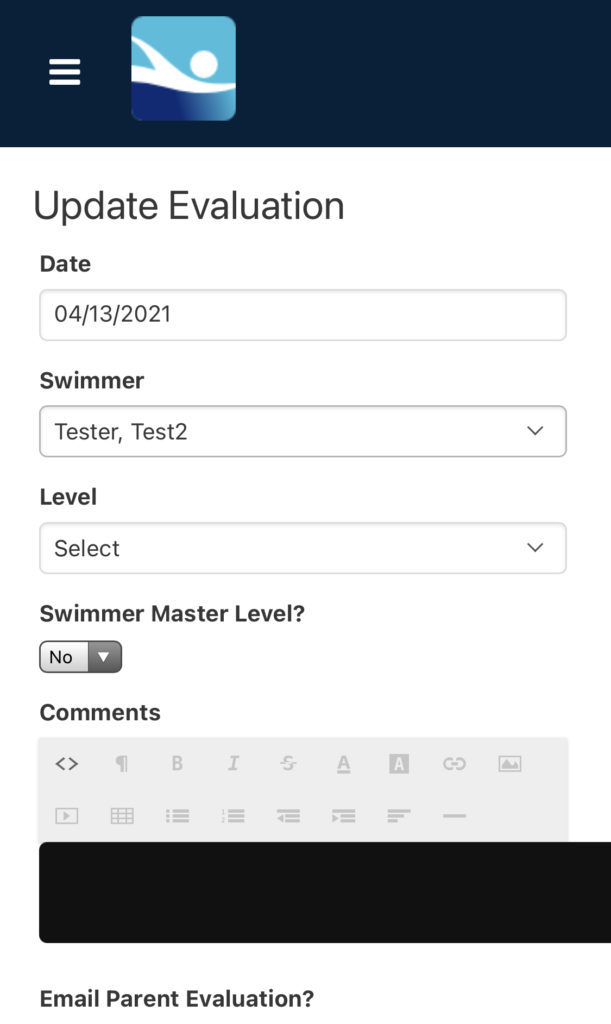
Task: Change Swimmer Master Level No selector
Action: pos(81,657)
